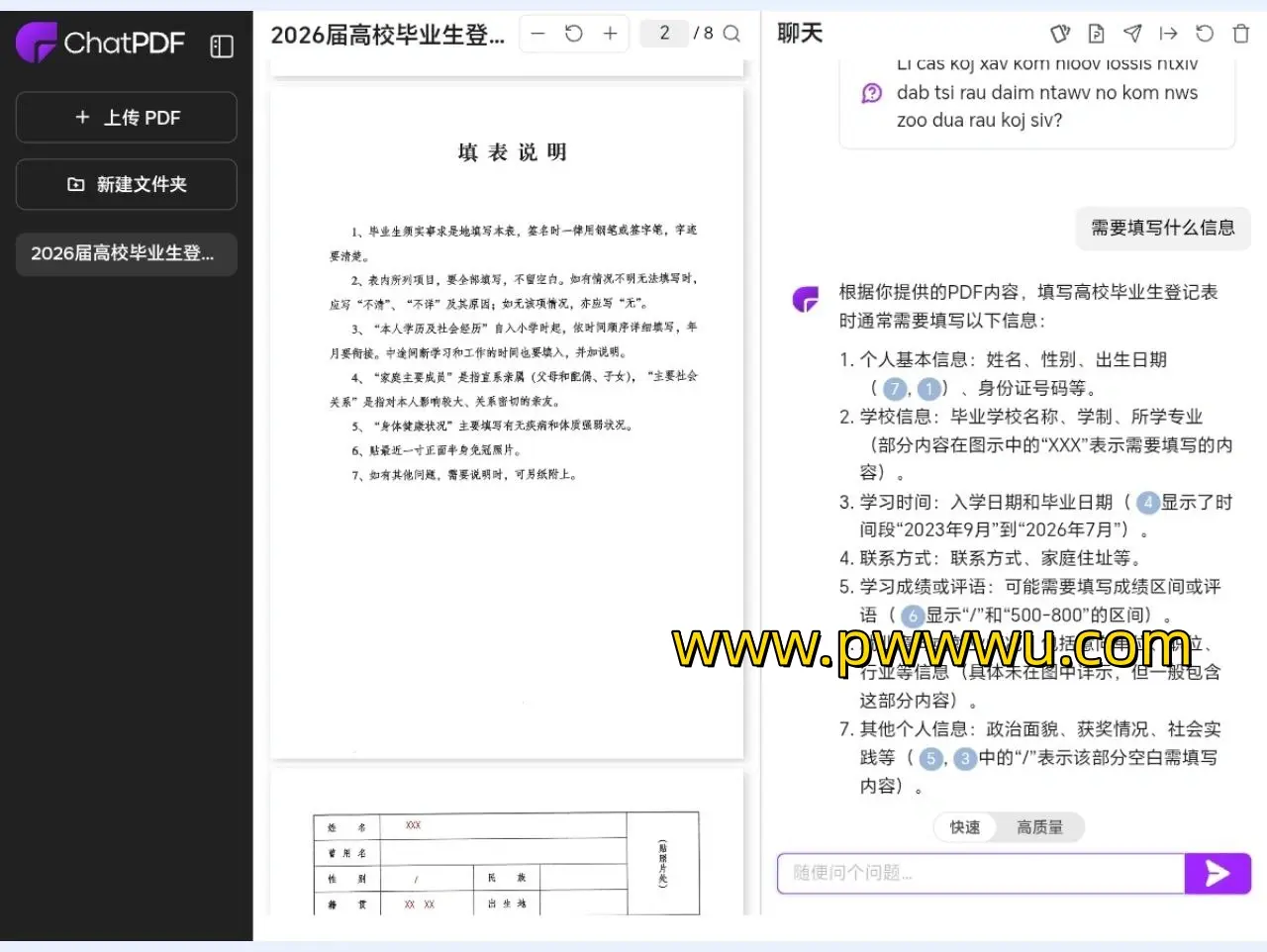Create a new folder in sidebar

click(127, 184)
